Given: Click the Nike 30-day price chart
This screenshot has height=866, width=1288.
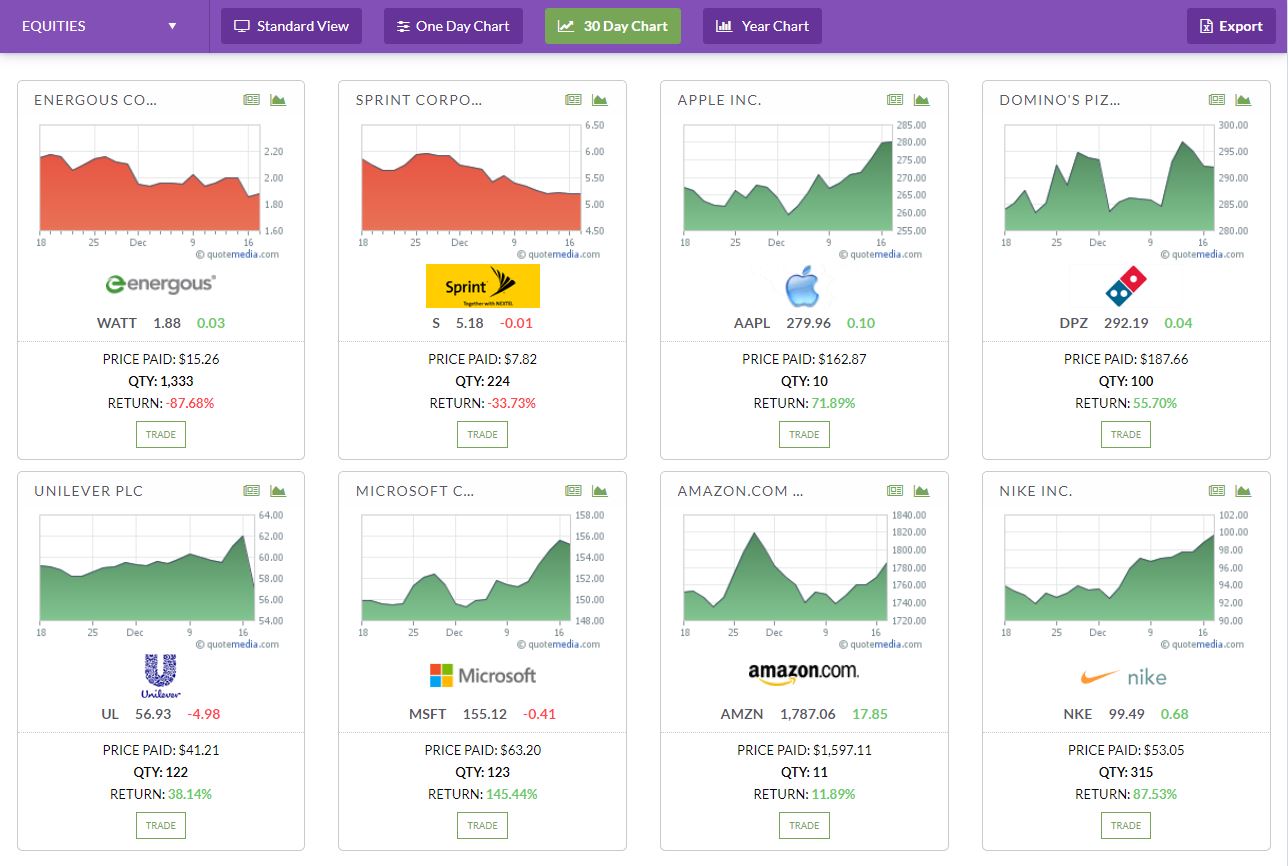Looking at the screenshot, I should point(1127,579).
